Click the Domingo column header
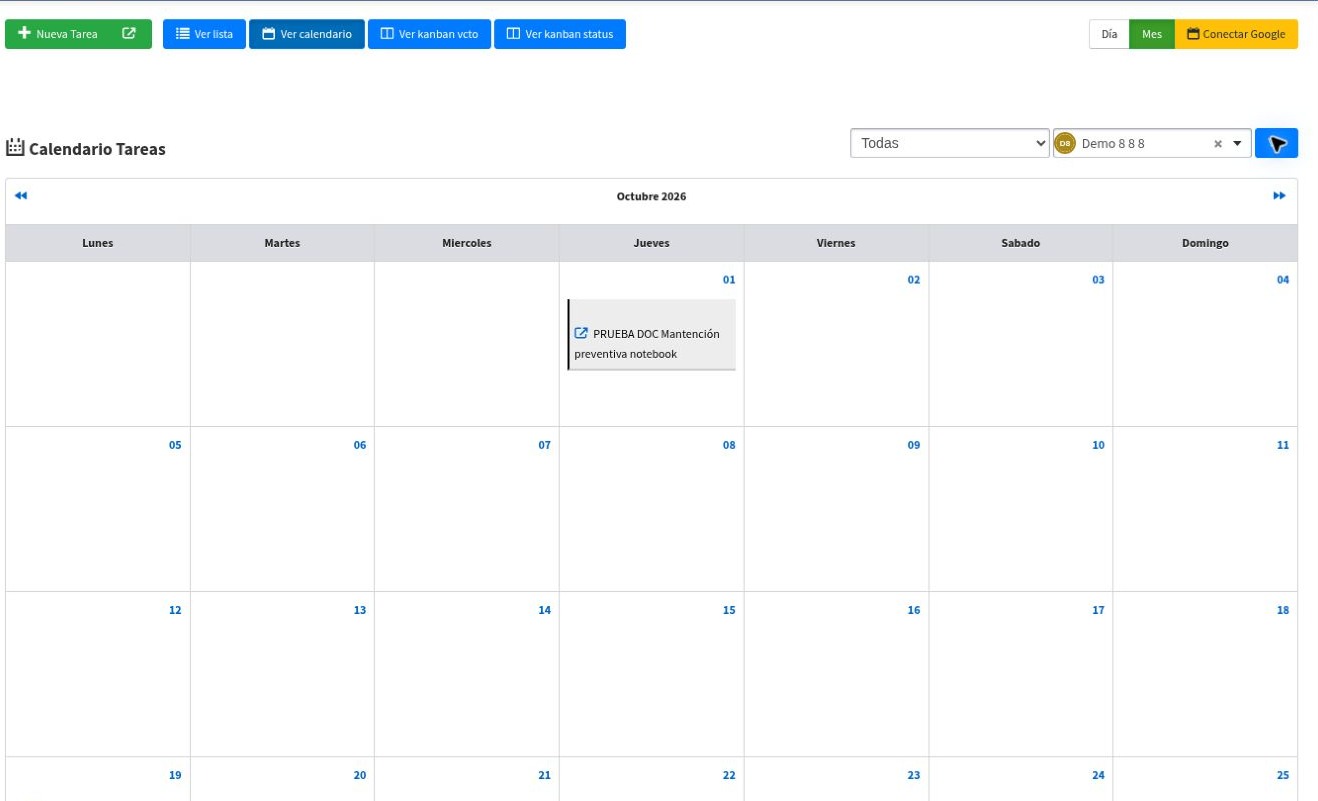The width and height of the screenshot is (1318, 801). 1205,243
